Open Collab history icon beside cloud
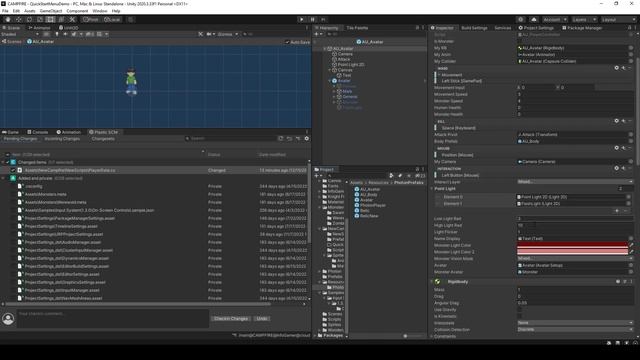The image size is (640, 360). [520, 19]
